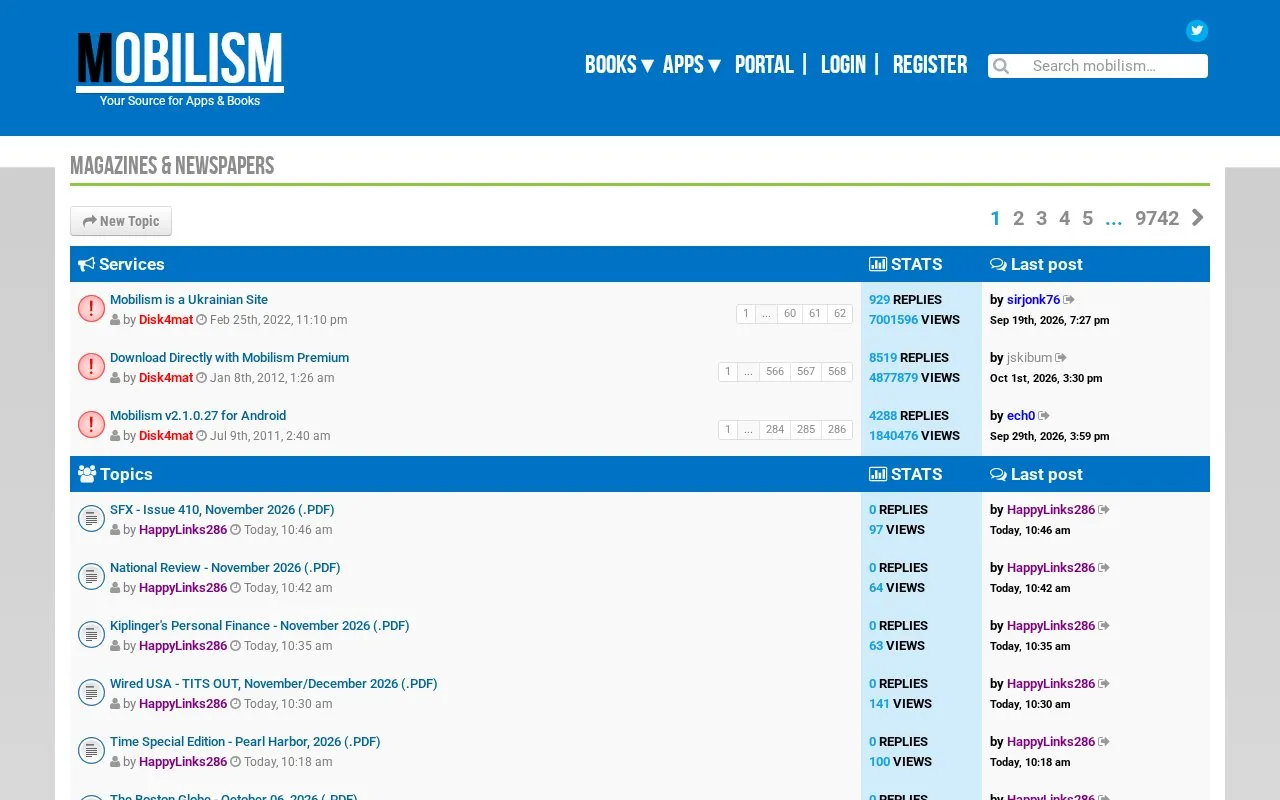Open the PORTAL menu item
This screenshot has width=1280, height=800.
tap(764, 65)
